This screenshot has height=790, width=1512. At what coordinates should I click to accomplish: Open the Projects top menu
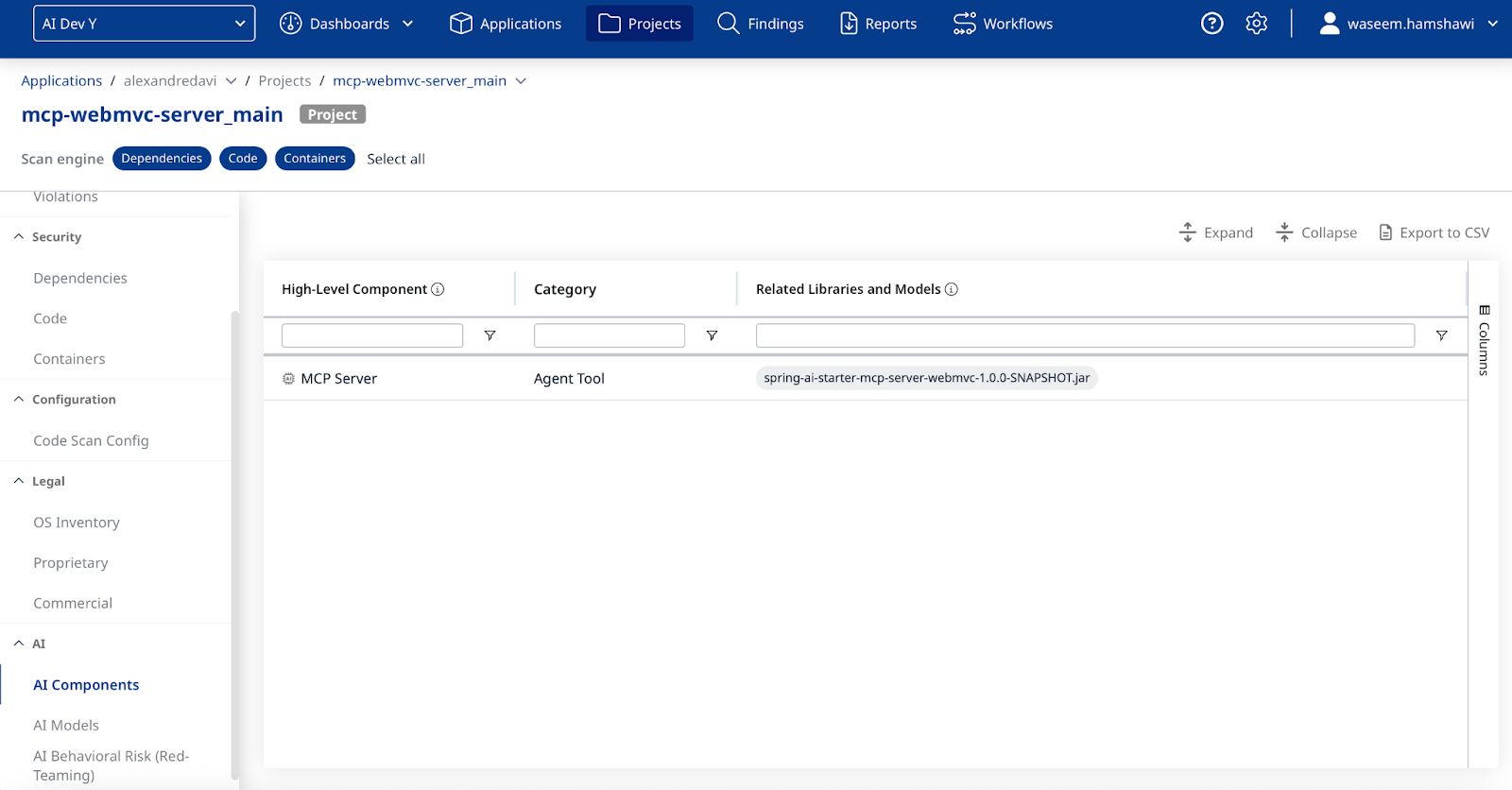(640, 24)
